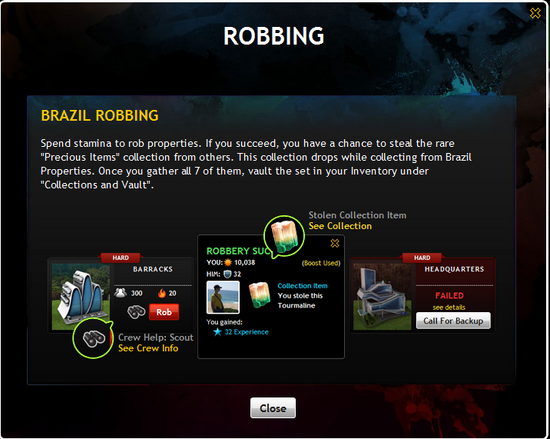Image resolution: width=550 pixels, height=439 pixels.
Task: Dismiss the Robbery Success popup with its X
Action: [335, 243]
